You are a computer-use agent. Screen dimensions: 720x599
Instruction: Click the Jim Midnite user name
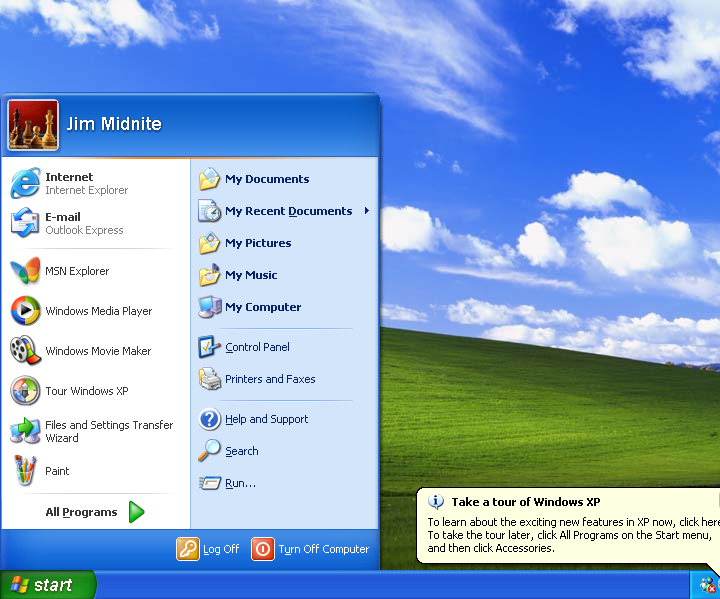pos(114,124)
